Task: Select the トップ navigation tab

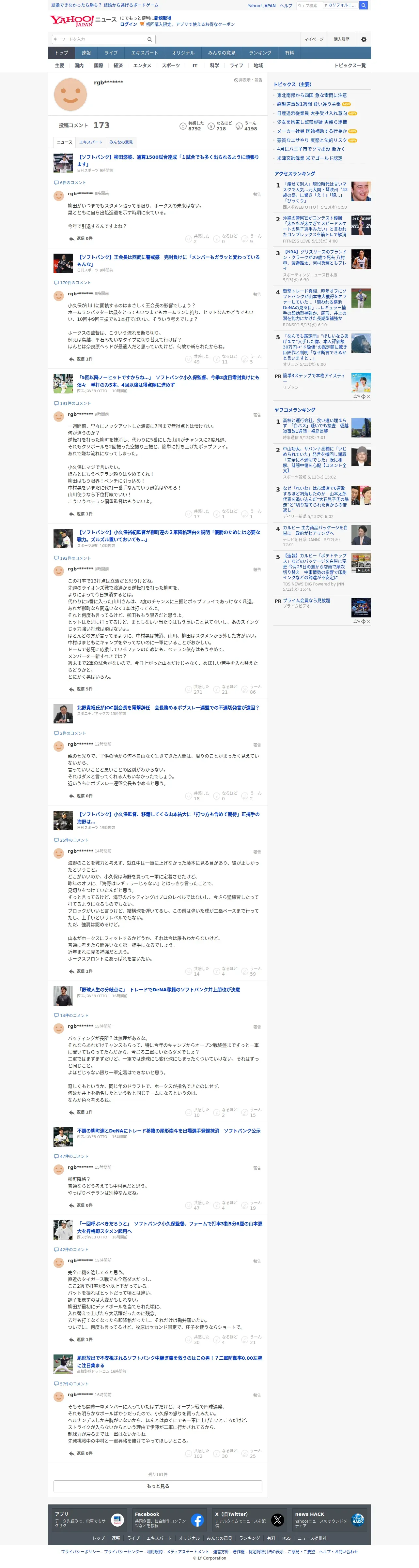Action: click(x=61, y=53)
